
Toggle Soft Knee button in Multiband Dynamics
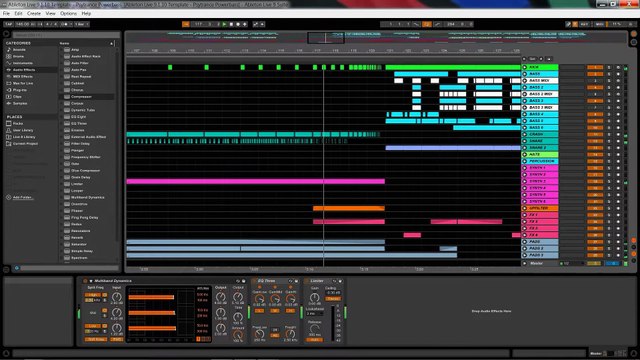coord(96,339)
